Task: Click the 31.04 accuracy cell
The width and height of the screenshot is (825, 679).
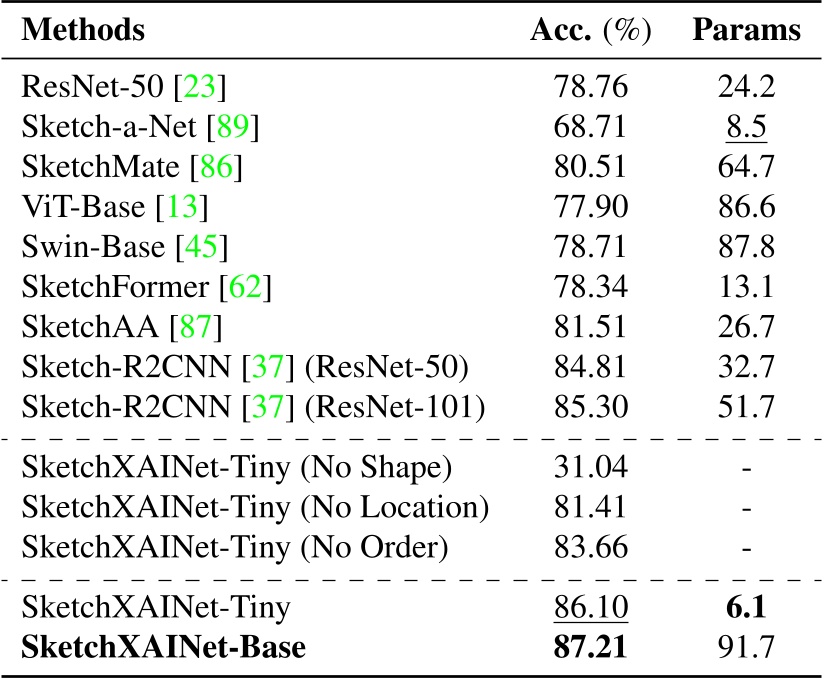Action: click(590, 467)
